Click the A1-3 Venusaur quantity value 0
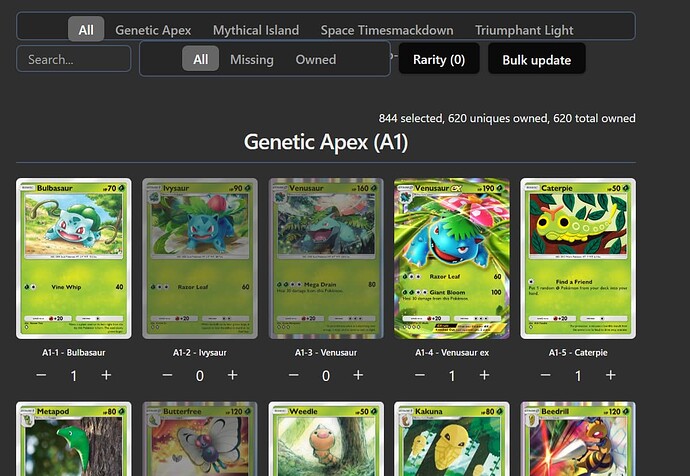The width and height of the screenshot is (690, 476). [326, 376]
